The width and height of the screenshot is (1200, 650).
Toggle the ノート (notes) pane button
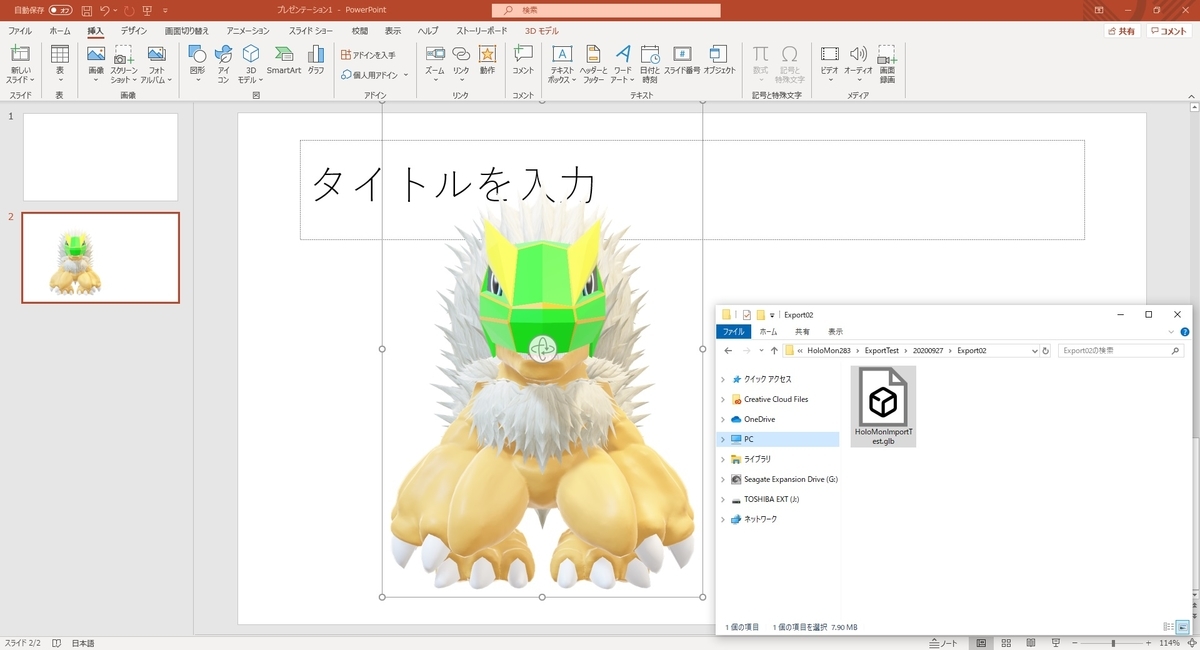click(944, 642)
